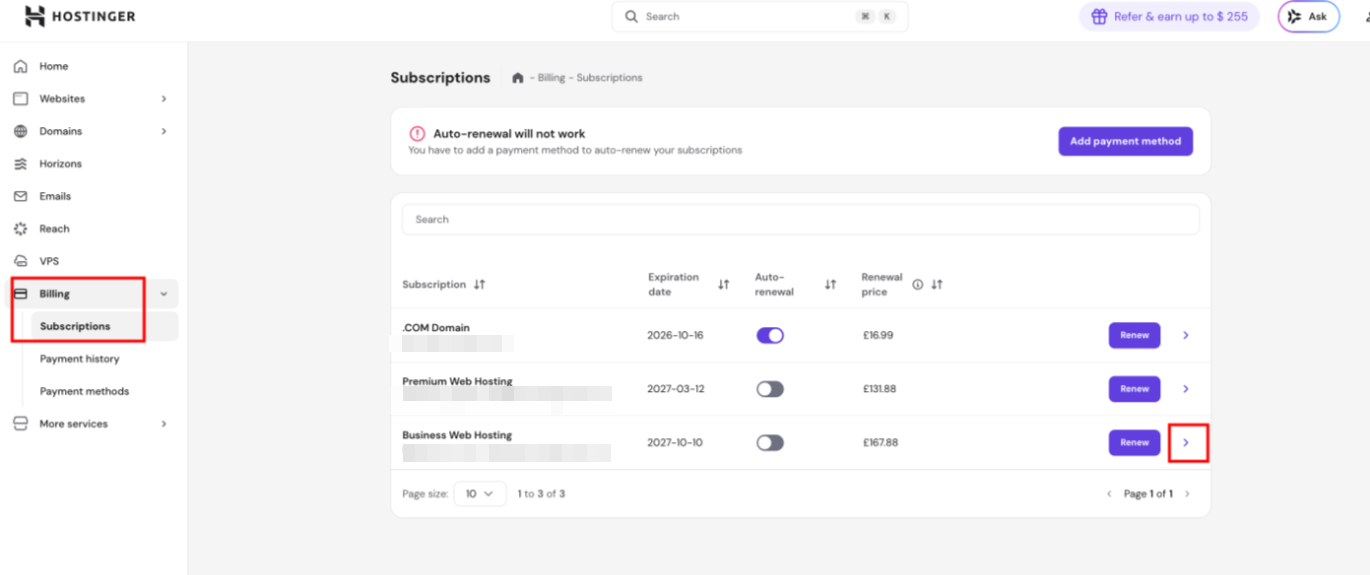This screenshot has width=1370, height=575.
Task: Open the Page size dropdown
Action: click(x=480, y=494)
